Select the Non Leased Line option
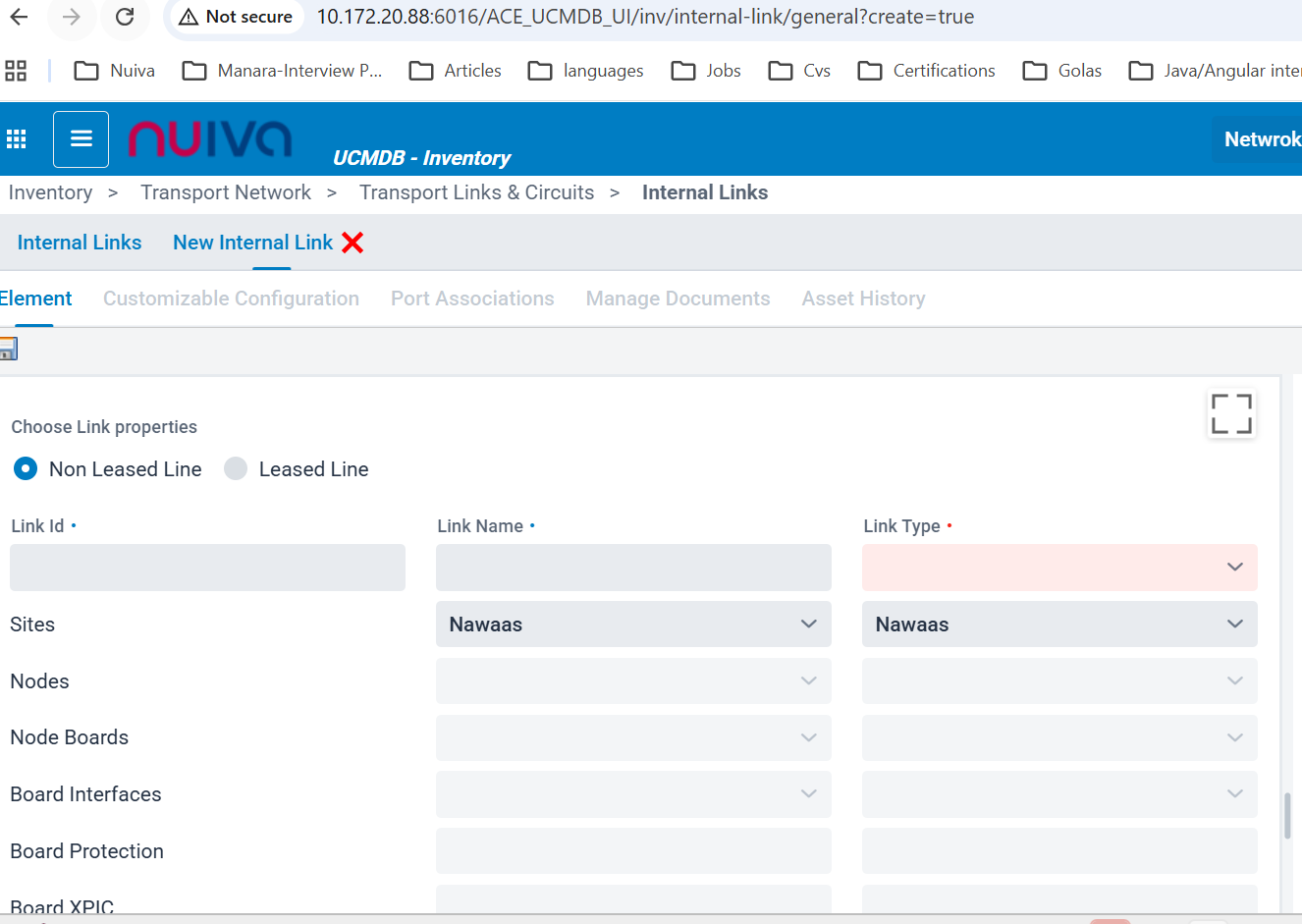Viewport: 1302px width, 924px height. tap(26, 469)
